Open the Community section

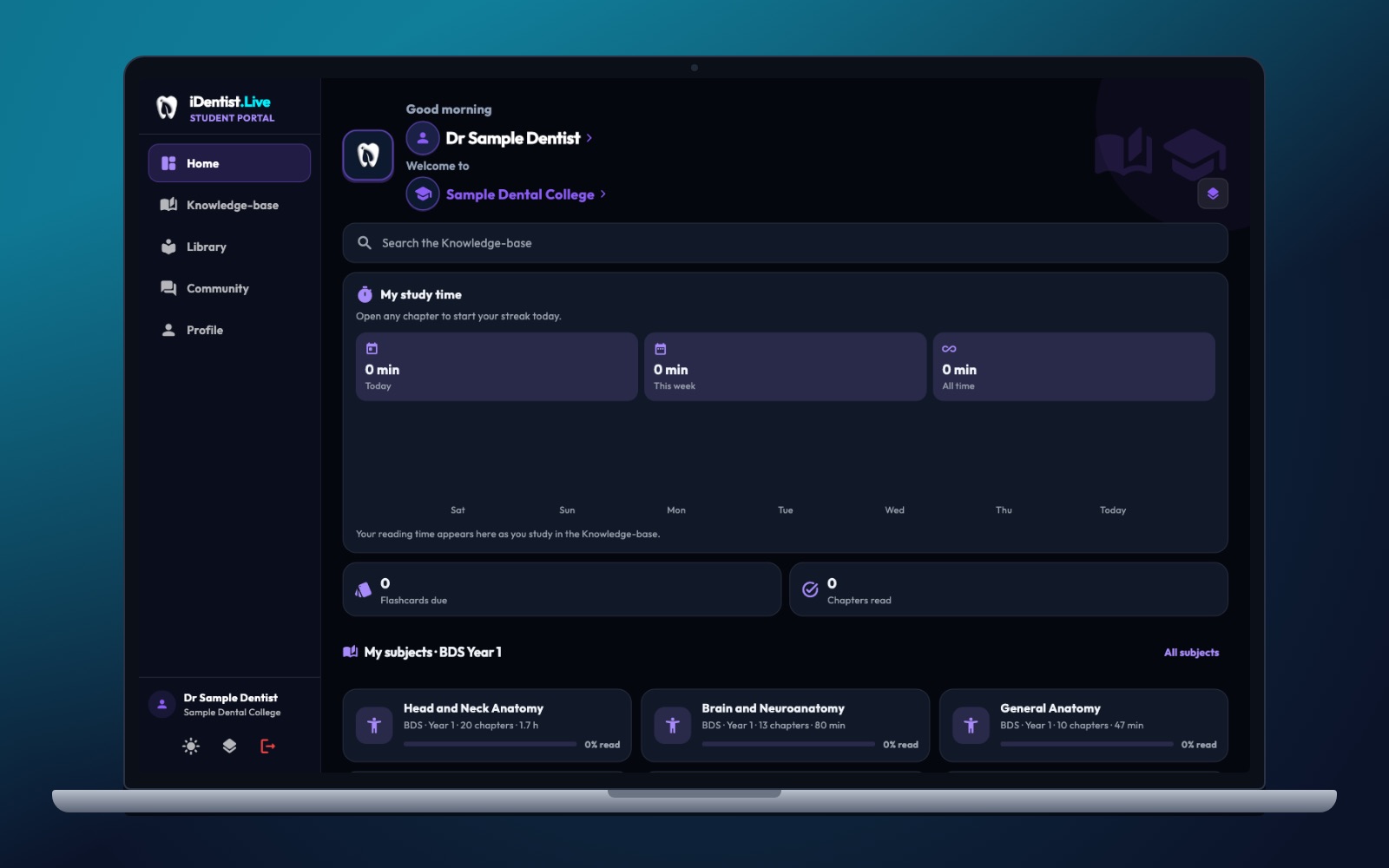coord(229,288)
